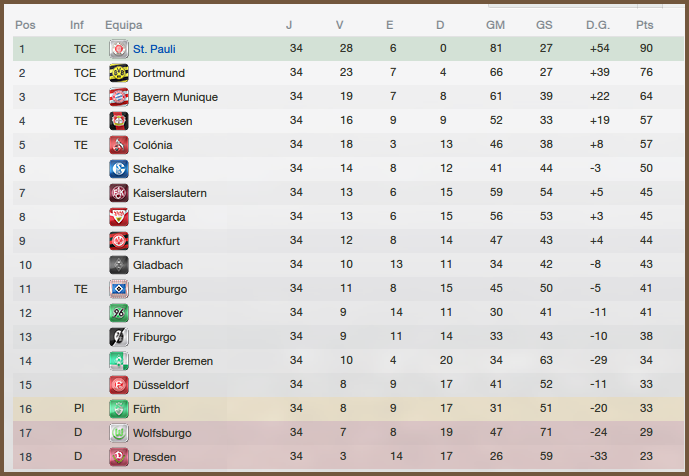This screenshot has width=689, height=476.
Task: Select the Fürth team name
Action: [146, 409]
